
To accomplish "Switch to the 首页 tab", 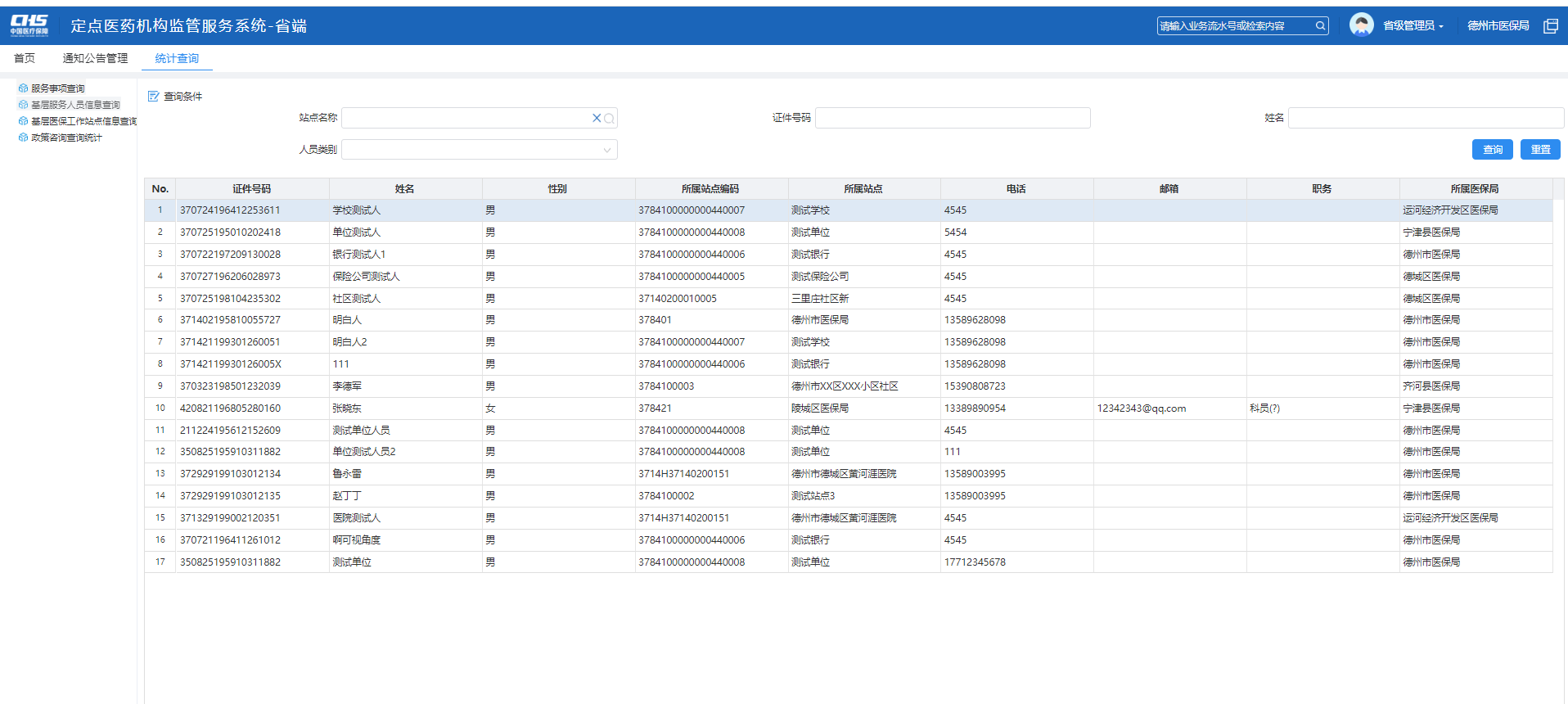I will pyautogui.click(x=25, y=58).
